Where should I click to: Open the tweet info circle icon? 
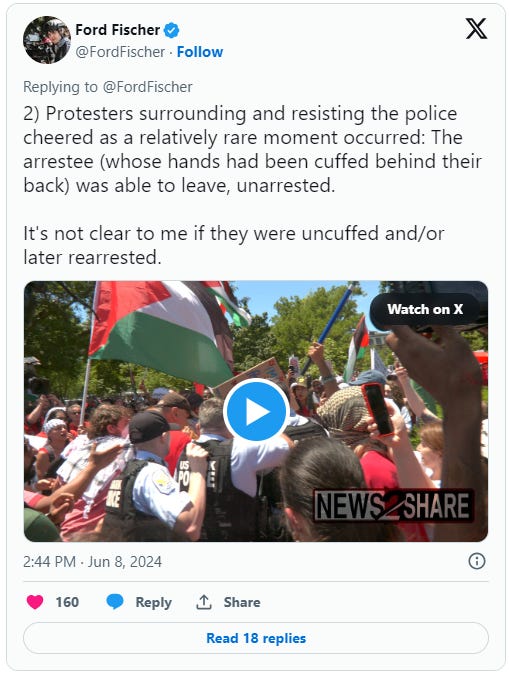[477, 561]
